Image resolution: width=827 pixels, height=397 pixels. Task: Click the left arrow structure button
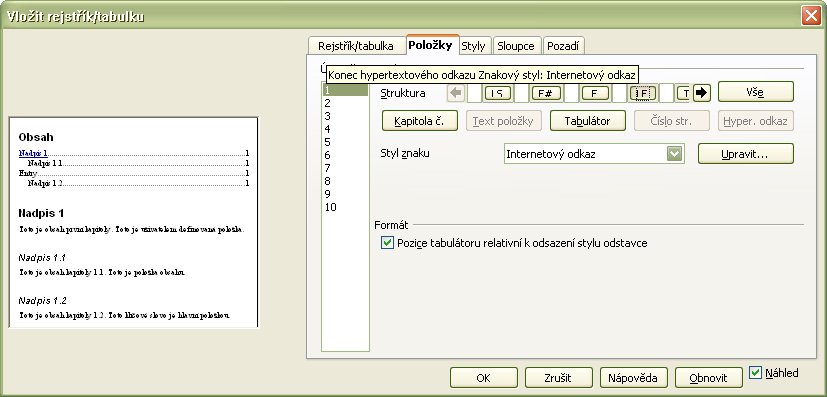coord(456,93)
